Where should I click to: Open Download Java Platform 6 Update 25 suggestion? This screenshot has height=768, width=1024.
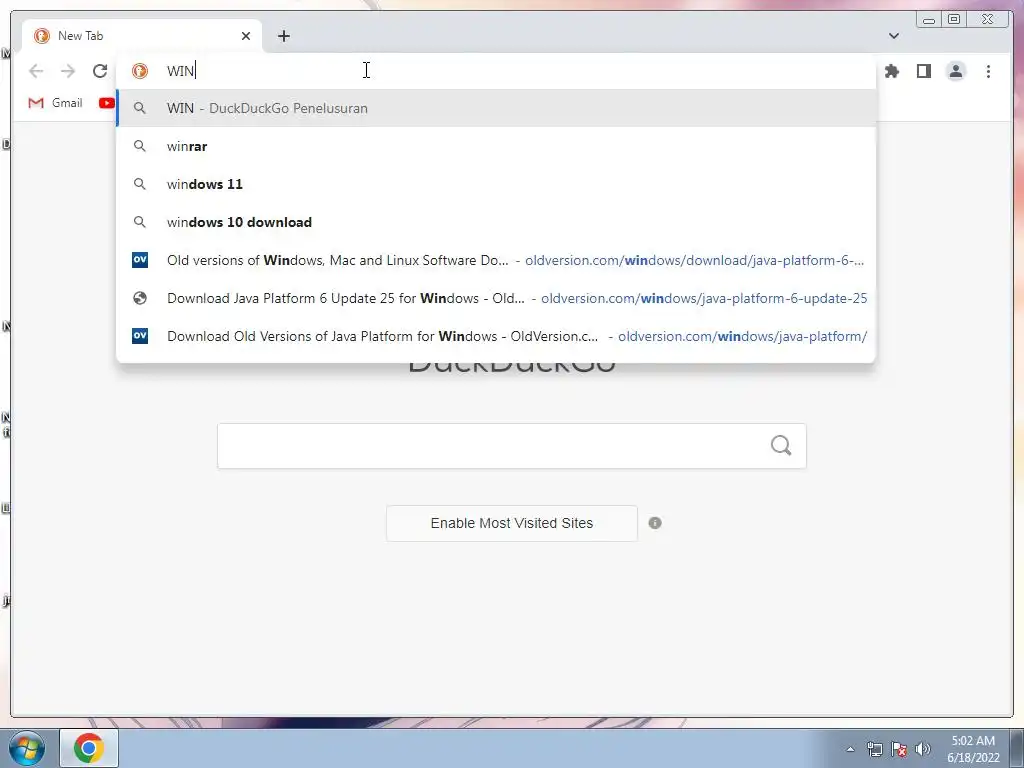click(x=496, y=298)
